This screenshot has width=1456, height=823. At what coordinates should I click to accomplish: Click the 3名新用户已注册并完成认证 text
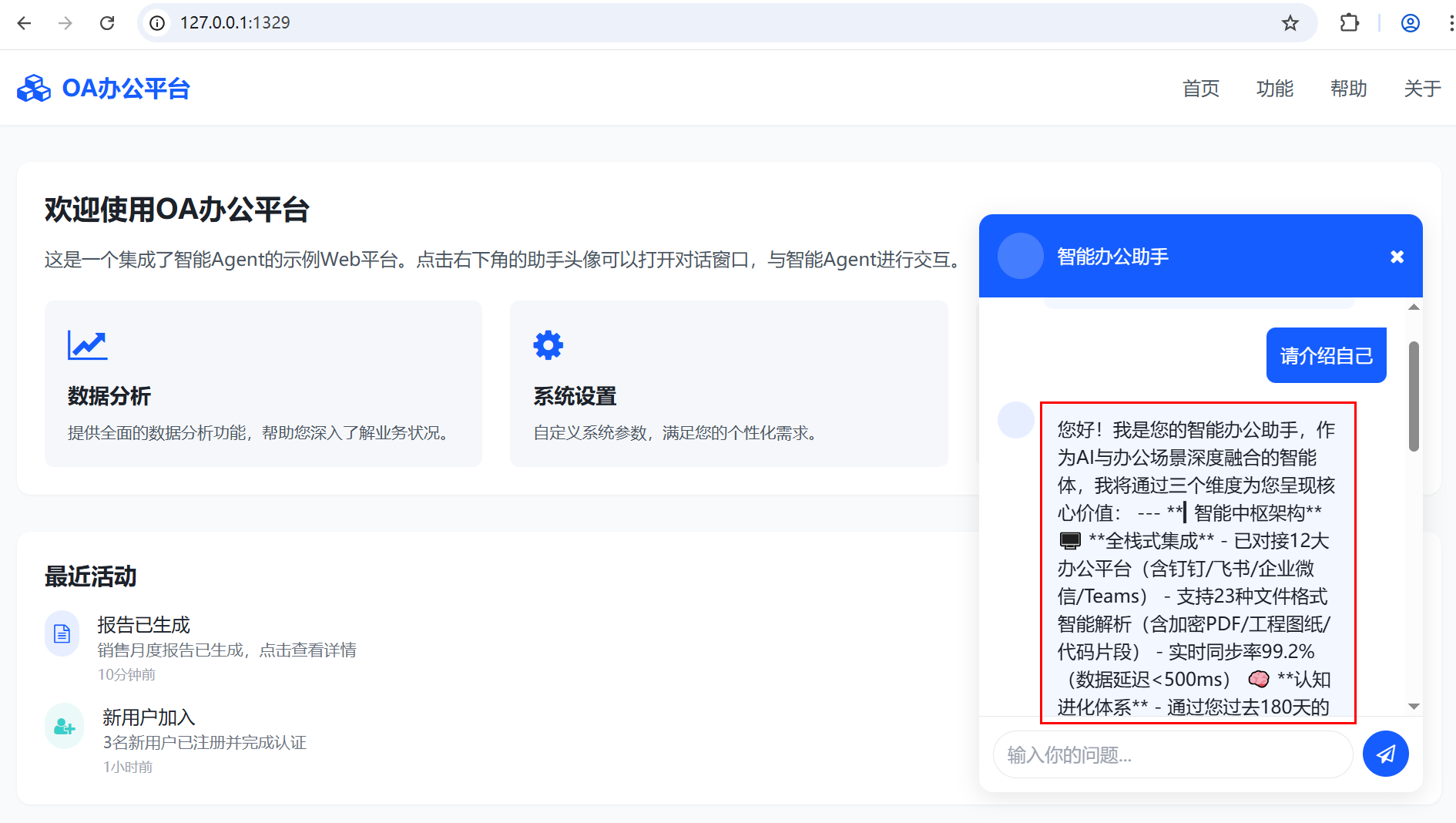[x=205, y=743]
